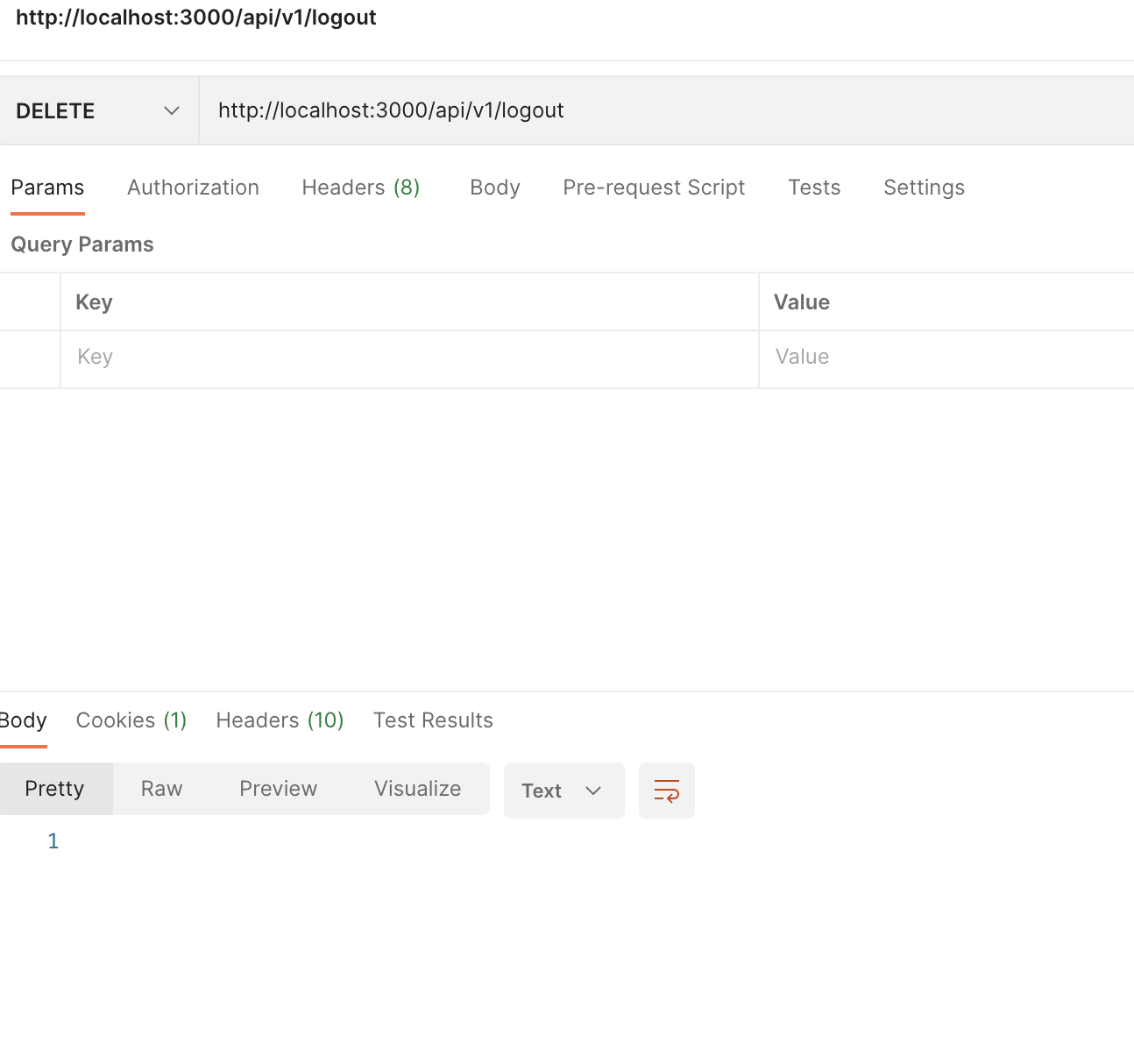The image size is (1134, 1064).
Task: Switch response view to Raw
Action: [x=160, y=788]
